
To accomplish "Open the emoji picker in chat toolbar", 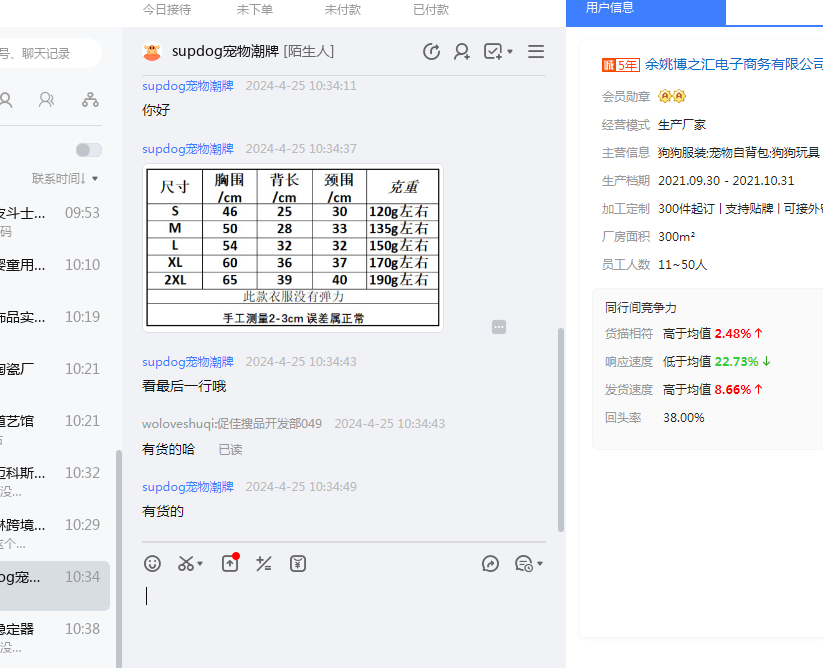I will [x=152, y=564].
